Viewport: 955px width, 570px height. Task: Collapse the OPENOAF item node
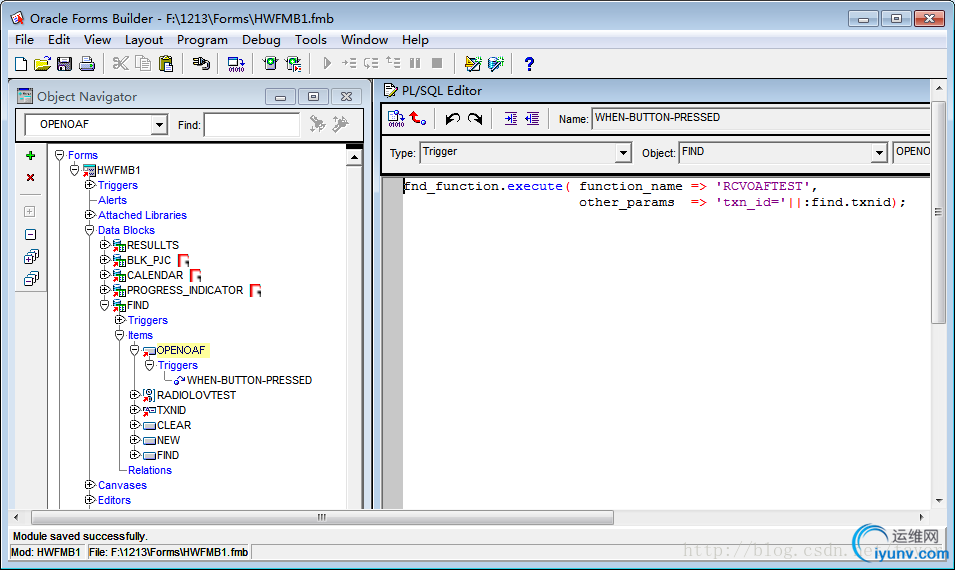pos(135,350)
